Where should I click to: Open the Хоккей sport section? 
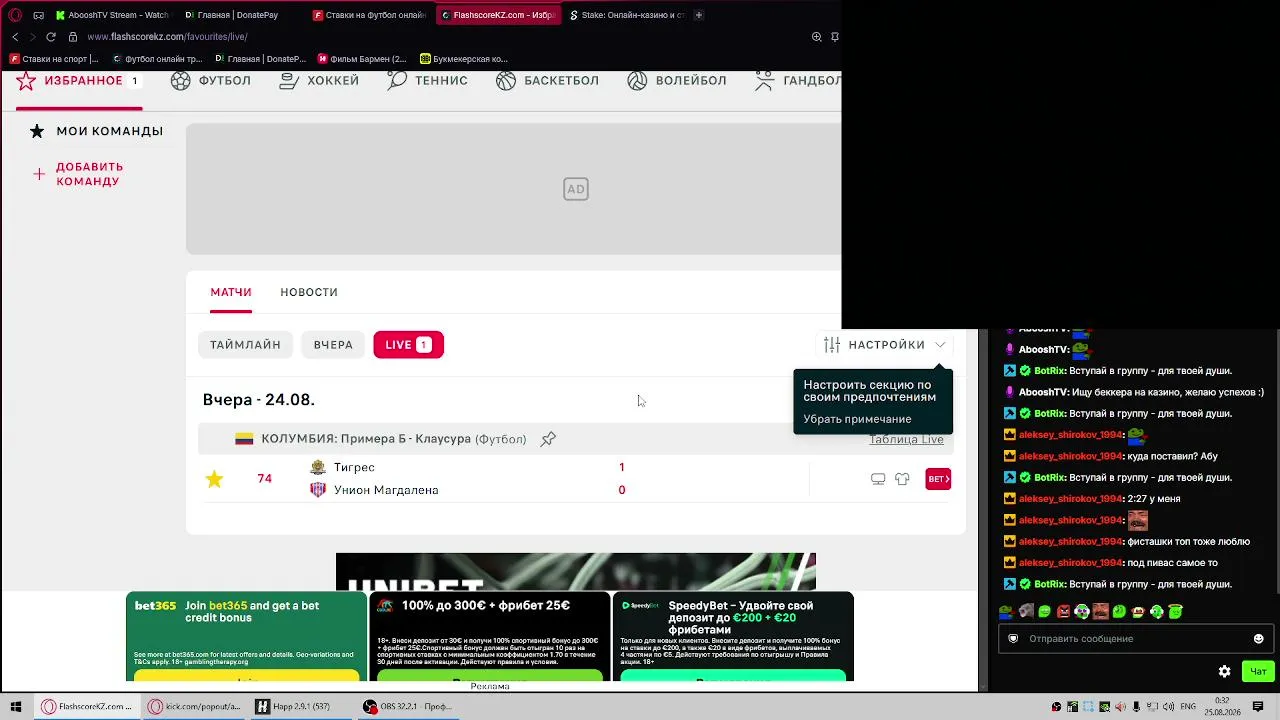318,81
